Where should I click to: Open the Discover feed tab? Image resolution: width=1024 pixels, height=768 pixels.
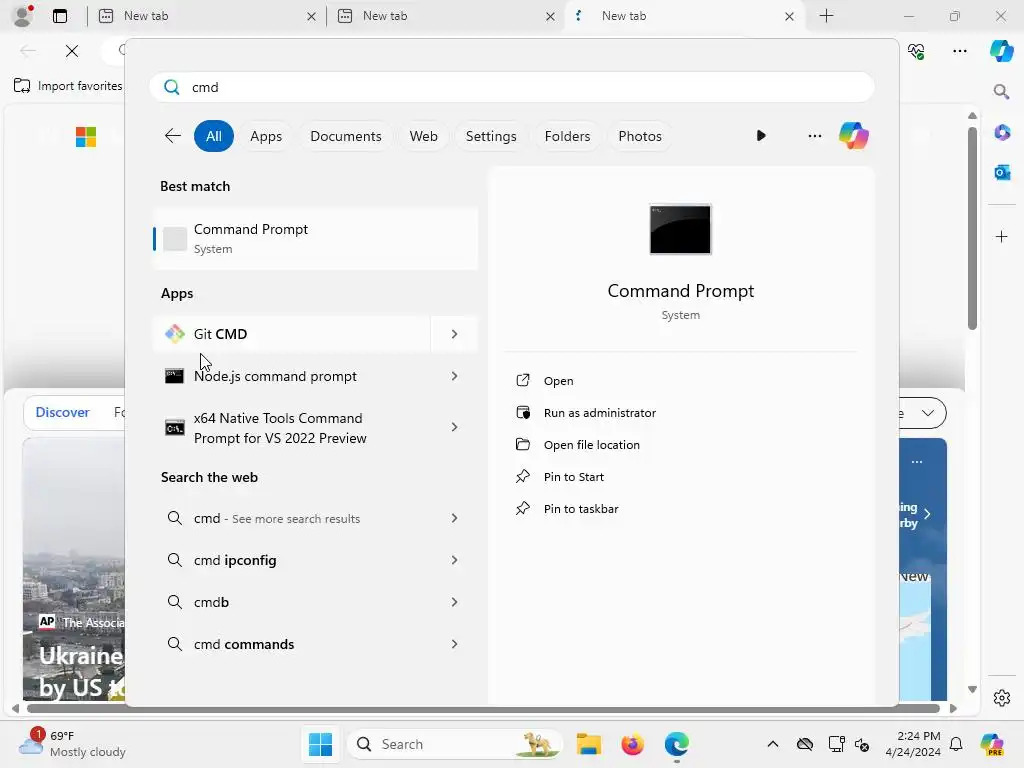[62, 412]
